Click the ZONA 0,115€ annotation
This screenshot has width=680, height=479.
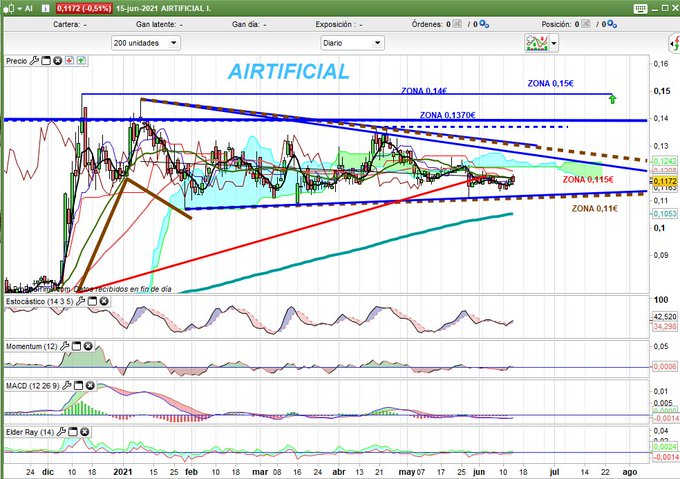pyautogui.click(x=588, y=179)
